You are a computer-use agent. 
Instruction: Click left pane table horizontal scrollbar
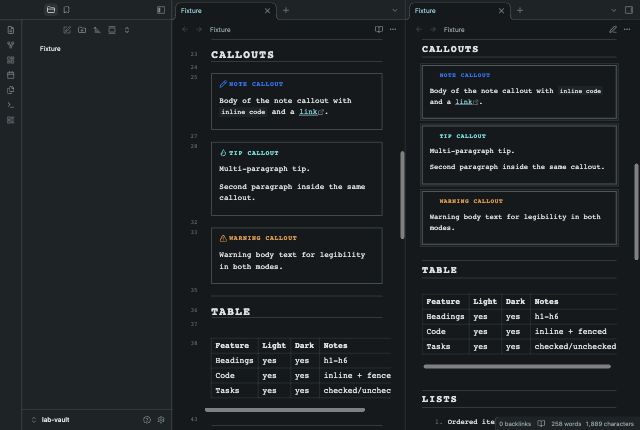click(x=285, y=410)
